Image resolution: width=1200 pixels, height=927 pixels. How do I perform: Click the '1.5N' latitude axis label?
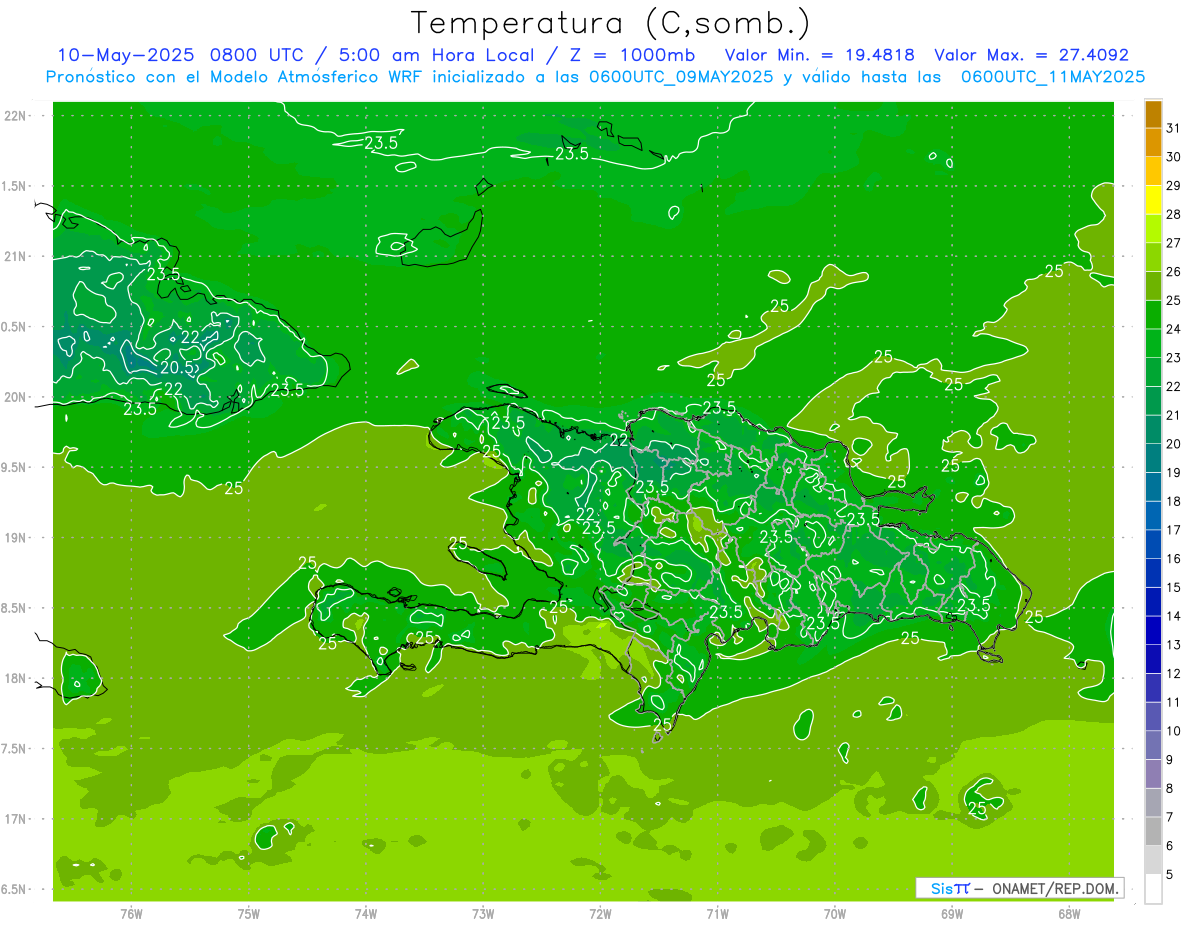(x=15, y=186)
